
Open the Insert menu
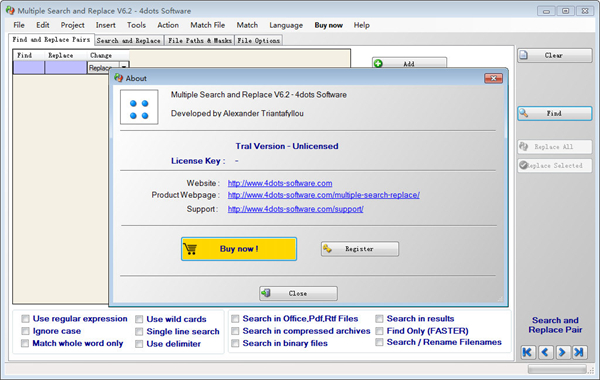tap(106, 25)
